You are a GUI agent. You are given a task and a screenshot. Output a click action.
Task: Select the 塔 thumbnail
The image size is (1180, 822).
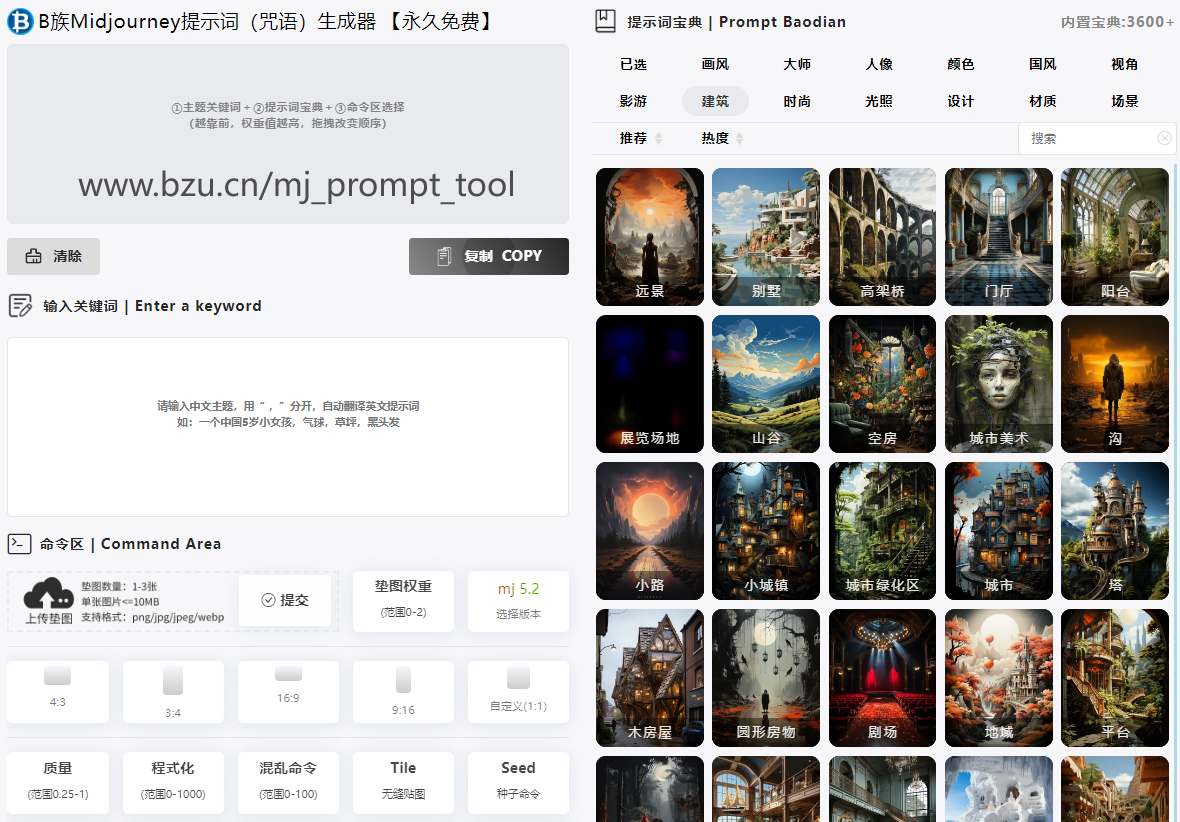(1115, 531)
